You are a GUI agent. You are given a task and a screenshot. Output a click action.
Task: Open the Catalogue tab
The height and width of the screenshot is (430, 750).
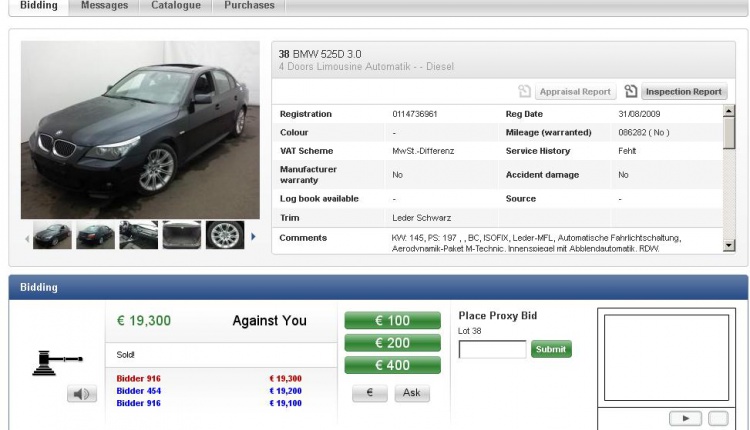[x=176, y=6]
